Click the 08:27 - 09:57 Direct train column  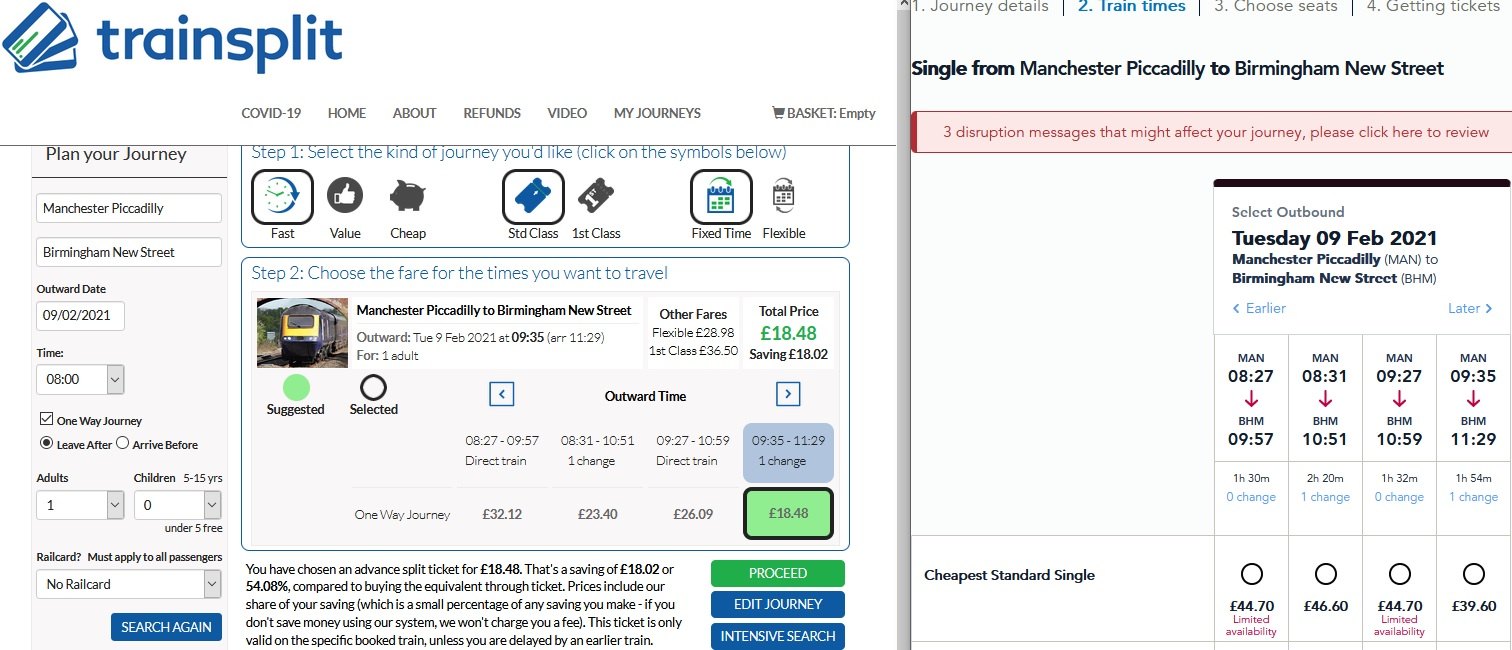click(502, 450)
